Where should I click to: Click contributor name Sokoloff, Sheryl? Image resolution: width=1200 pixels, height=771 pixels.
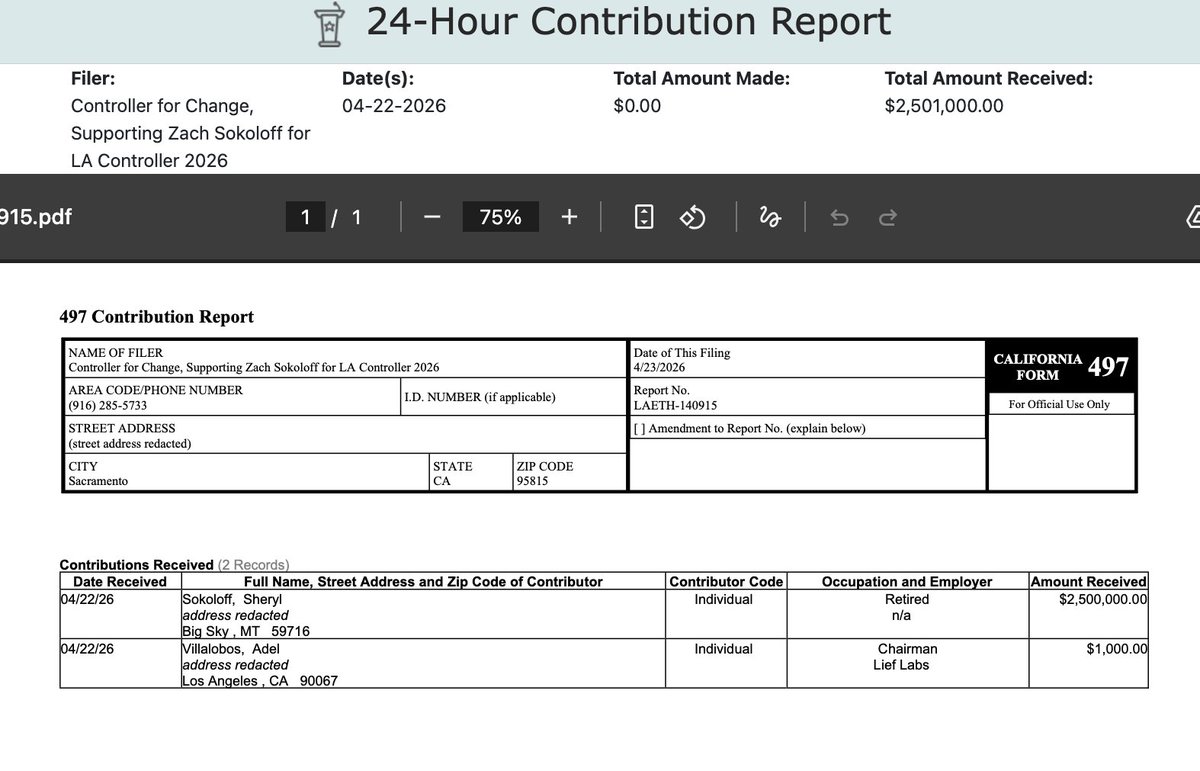coord(232,599)
